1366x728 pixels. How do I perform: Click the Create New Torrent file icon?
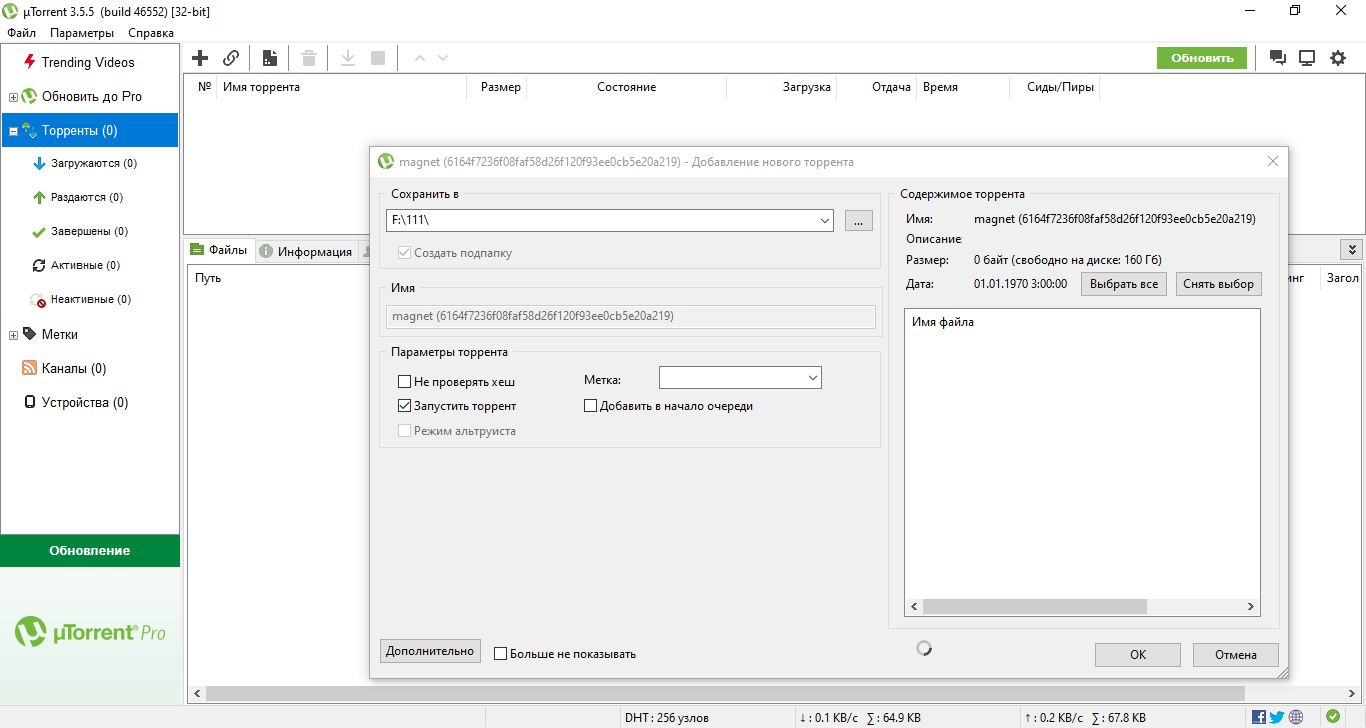[x=269, y=58]
